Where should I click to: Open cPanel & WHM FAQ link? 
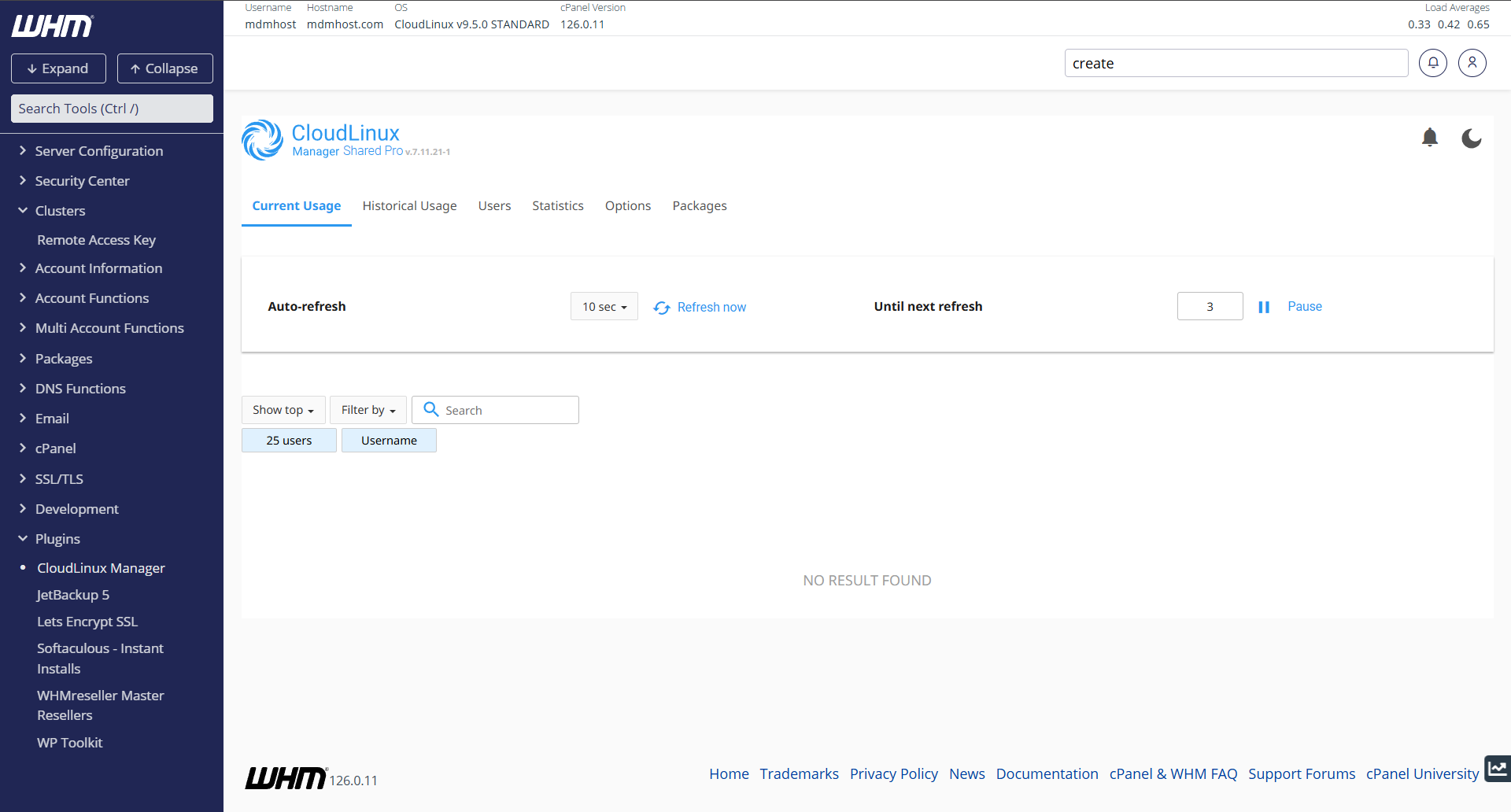click(1173, 773)
